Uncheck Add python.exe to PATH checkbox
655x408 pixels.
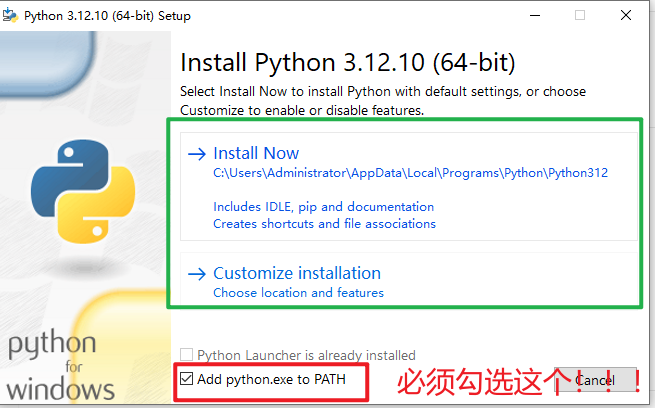(x=186, y=379)
